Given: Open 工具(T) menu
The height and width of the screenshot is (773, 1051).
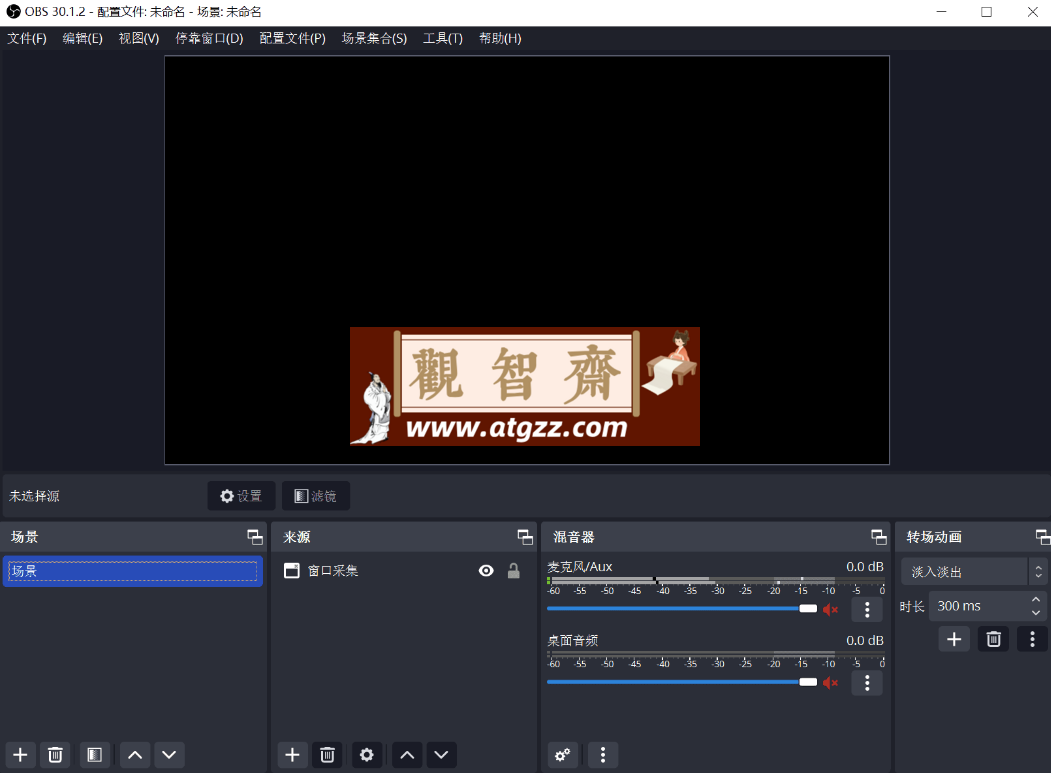Looking at the screenshot, I should pos(442,38).
